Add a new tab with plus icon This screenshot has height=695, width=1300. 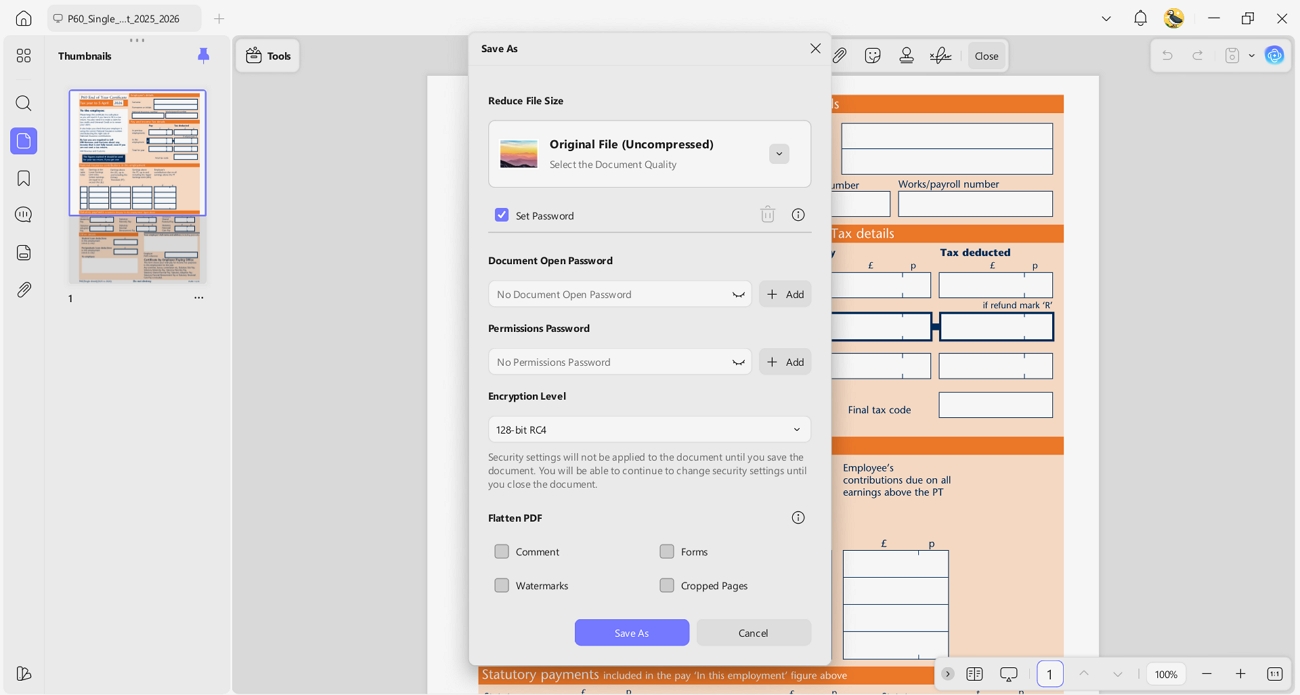[x=219, y=18]
